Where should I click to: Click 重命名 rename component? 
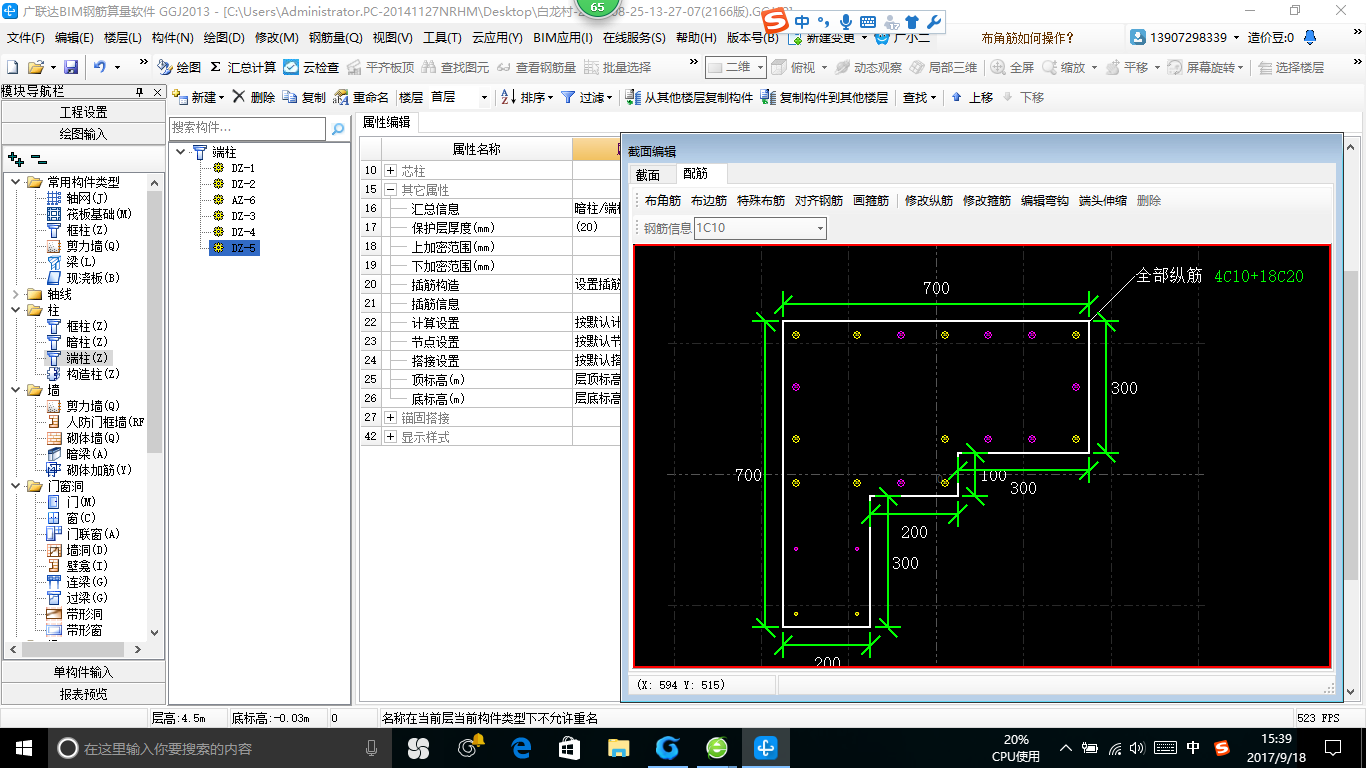361,97
